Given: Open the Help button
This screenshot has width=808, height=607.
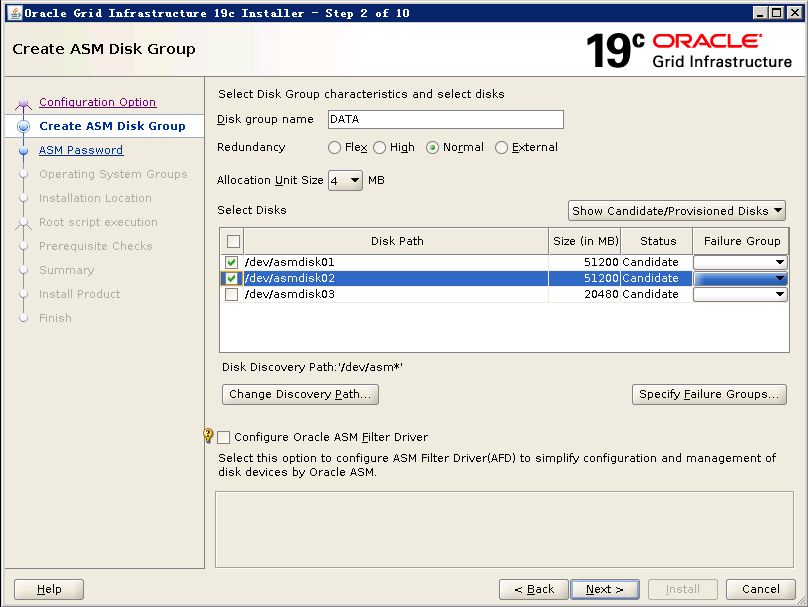Looking at the screenshot, I should 49,589.
